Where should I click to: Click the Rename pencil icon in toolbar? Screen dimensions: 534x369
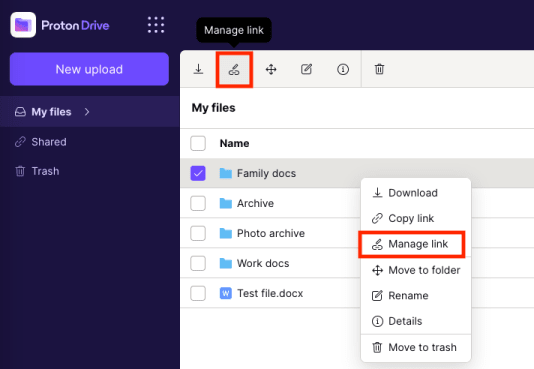click(x=307, y=69)
